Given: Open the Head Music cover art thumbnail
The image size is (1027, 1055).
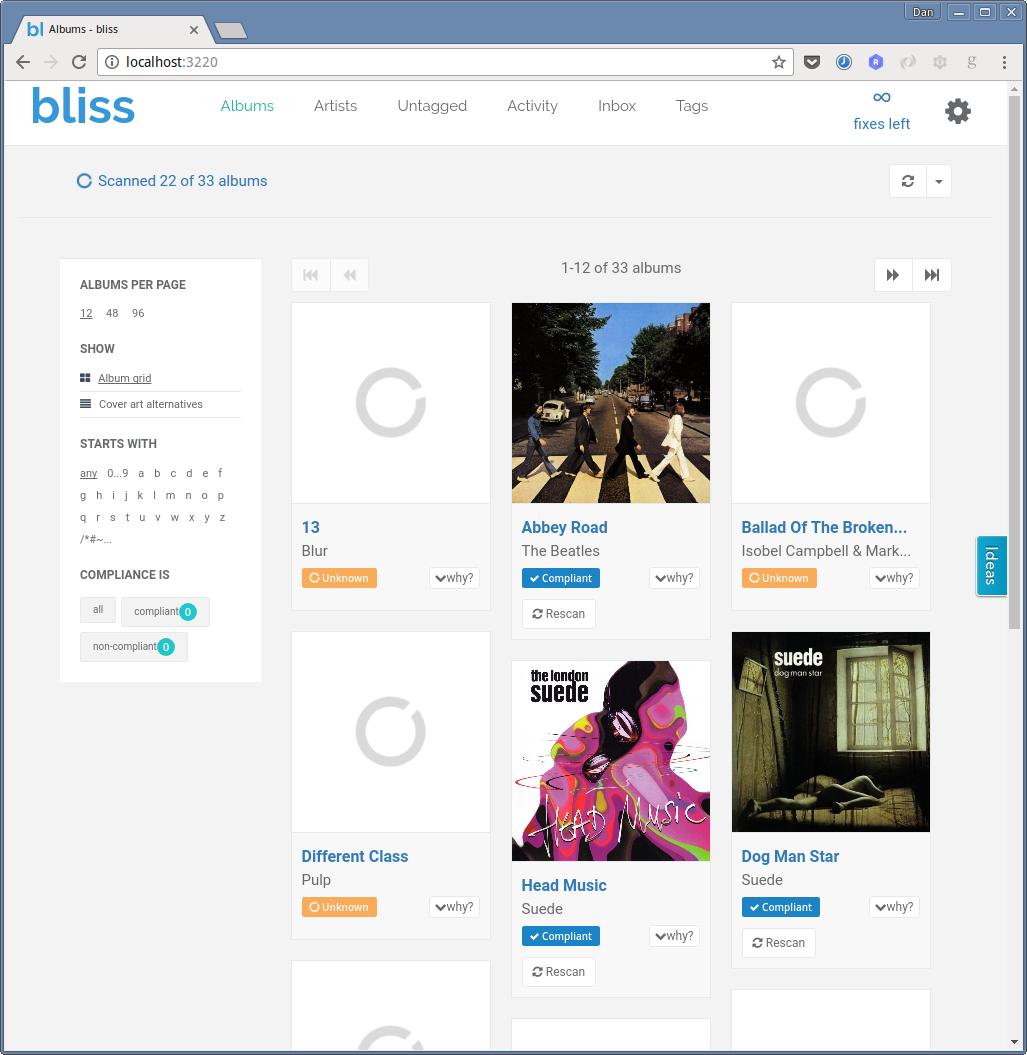Looking at the screenshot, I should [x=611, y=761].
